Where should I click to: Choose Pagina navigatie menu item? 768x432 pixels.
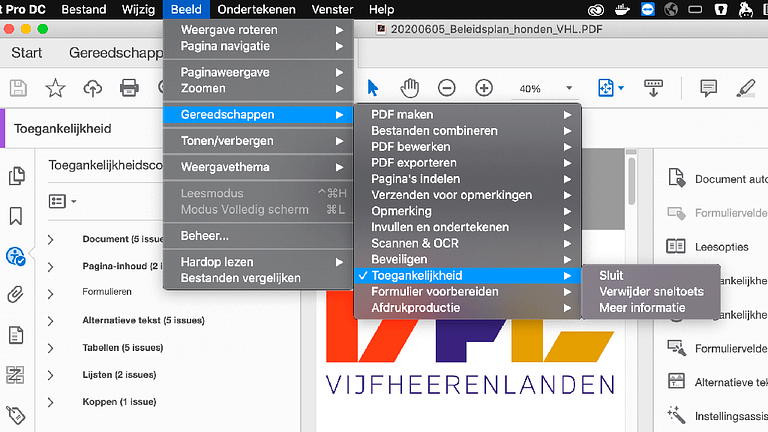(x=258, y=46)
